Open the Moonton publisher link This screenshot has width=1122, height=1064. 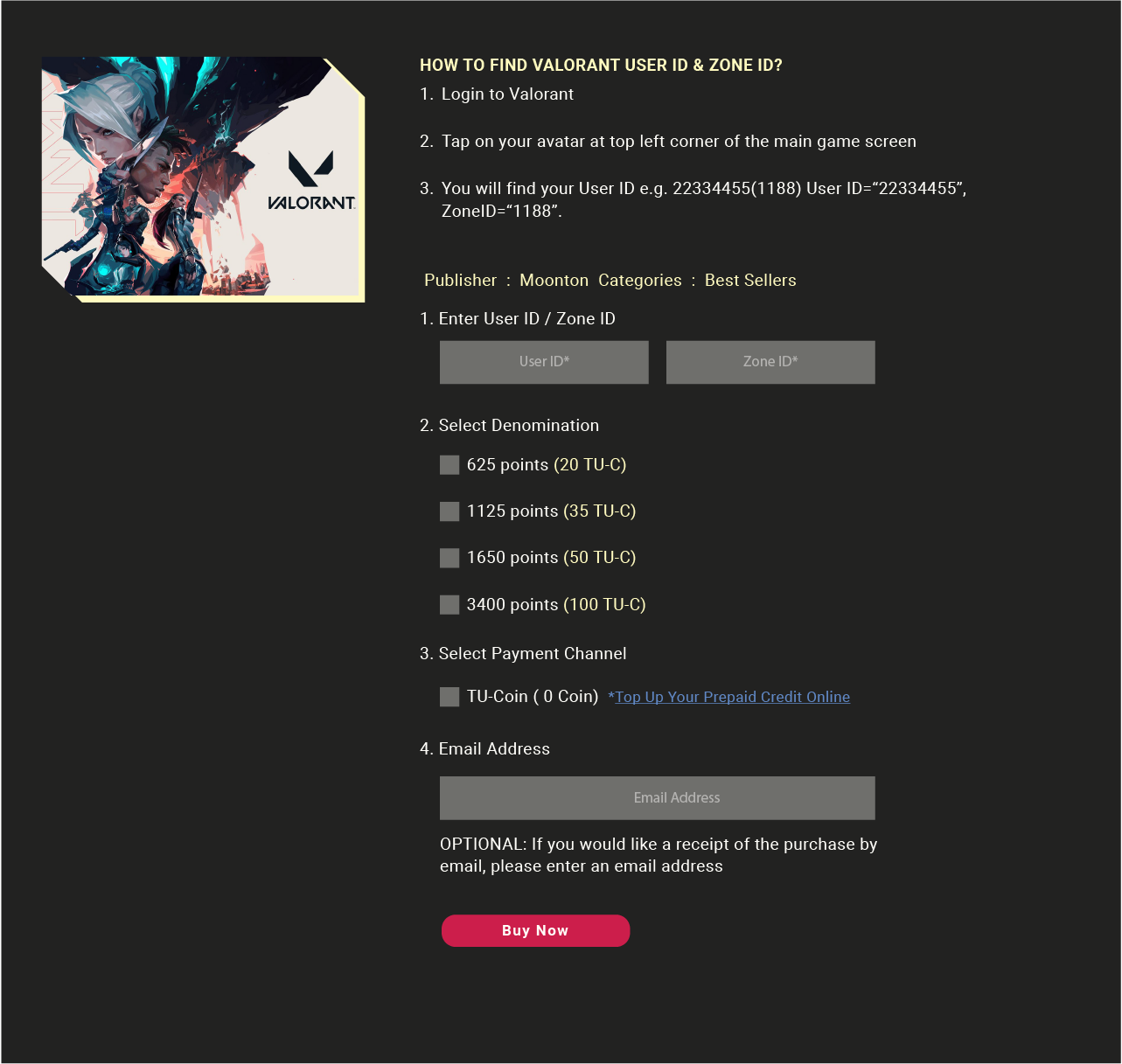coord(554,281)
